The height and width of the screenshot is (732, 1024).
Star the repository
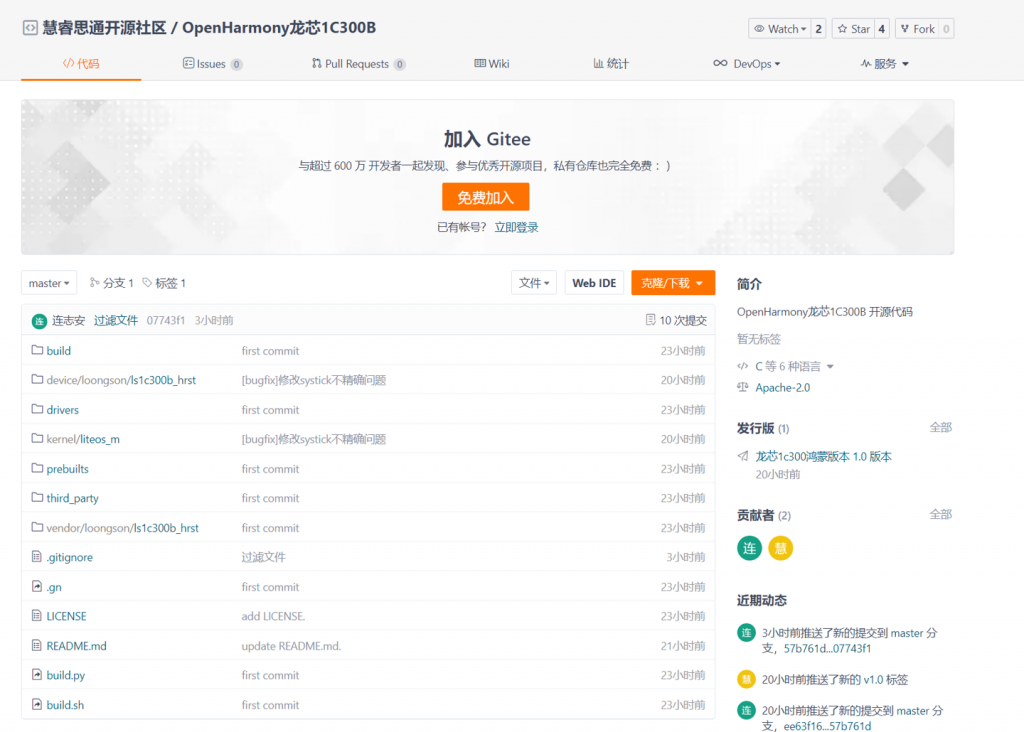857,28
